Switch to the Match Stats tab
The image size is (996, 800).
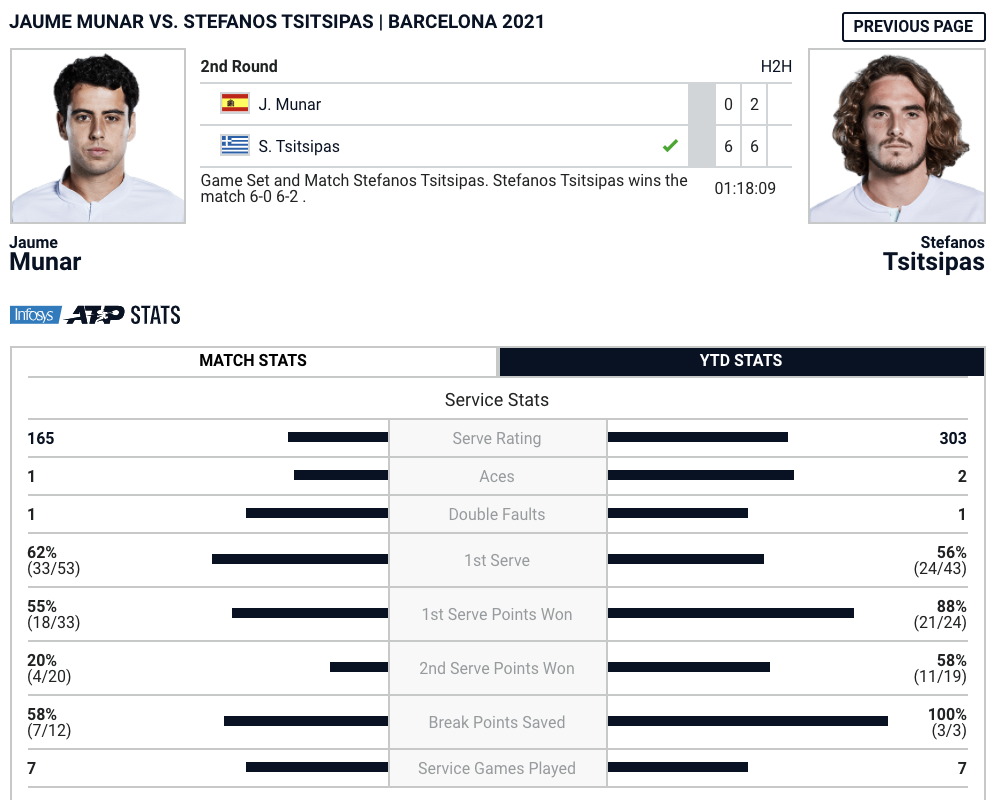[x=253, y=360]
